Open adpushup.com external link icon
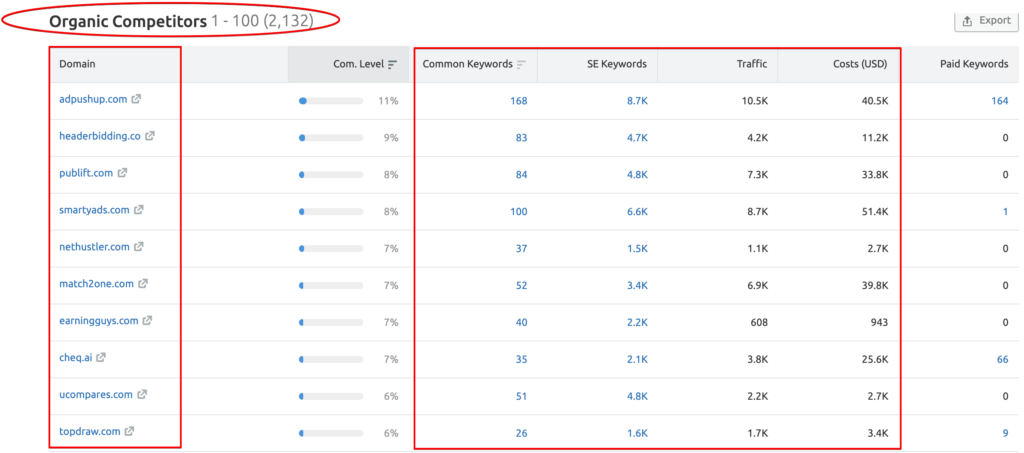 coord(136,99)
